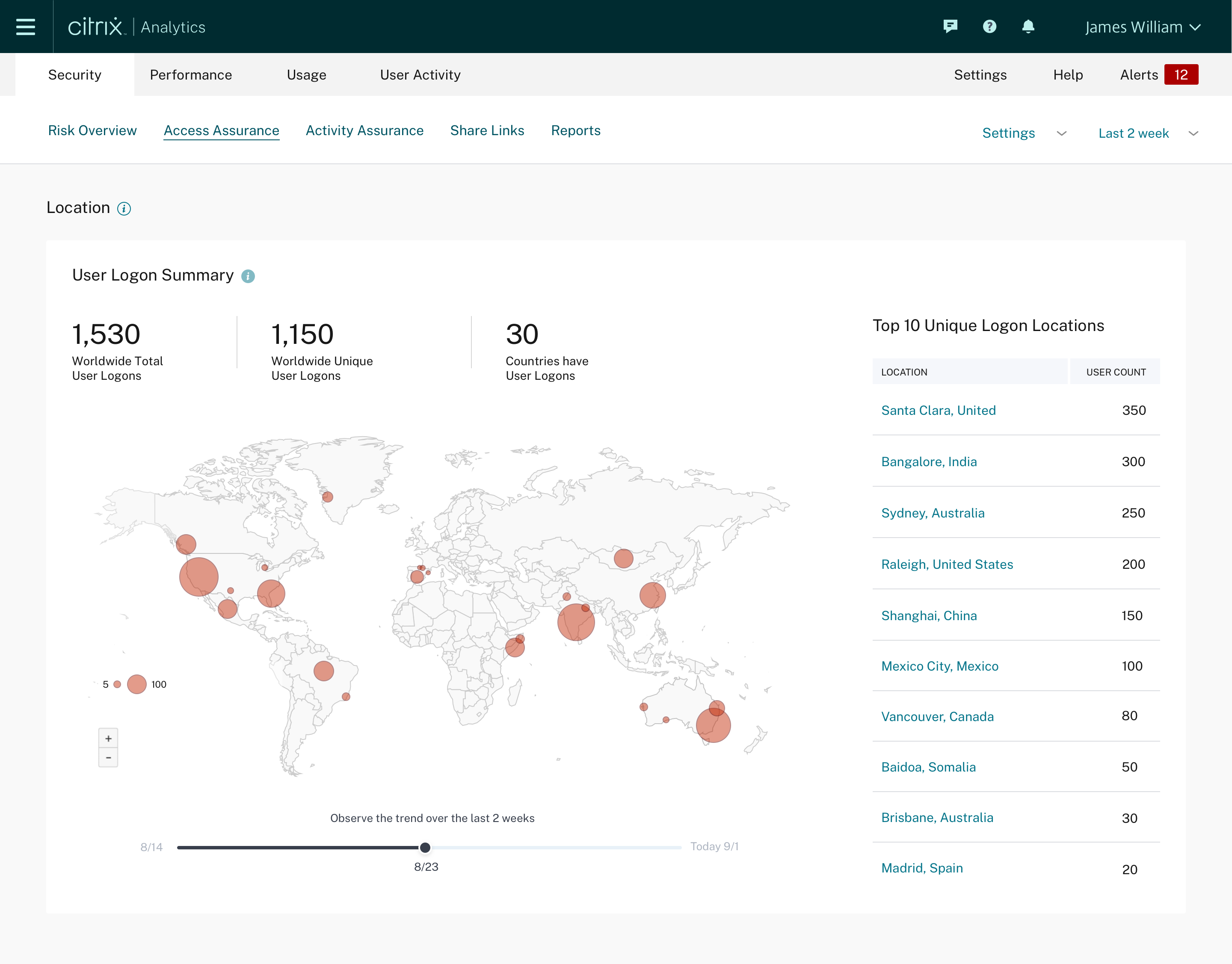1232x964 pixels.
Task: Open the Activity Assurance tab
Action: pyautogui.click(x=364, y=131)
